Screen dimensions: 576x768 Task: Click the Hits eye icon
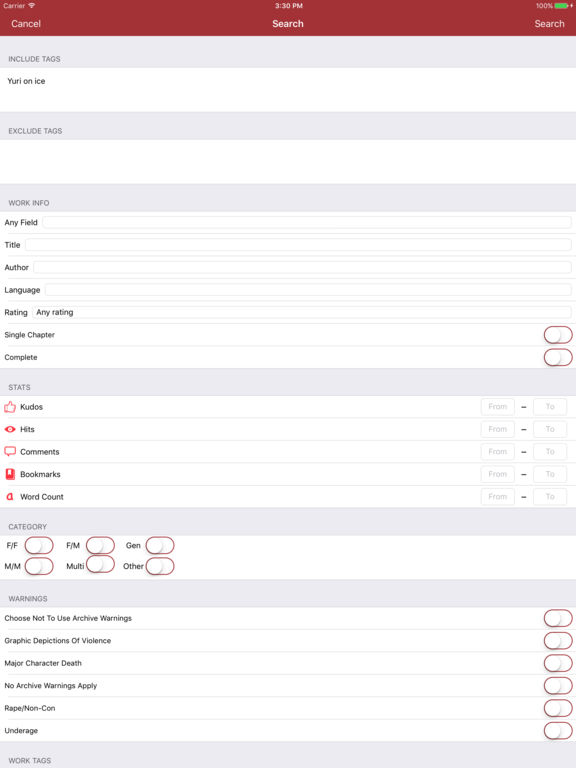point(10,429)
